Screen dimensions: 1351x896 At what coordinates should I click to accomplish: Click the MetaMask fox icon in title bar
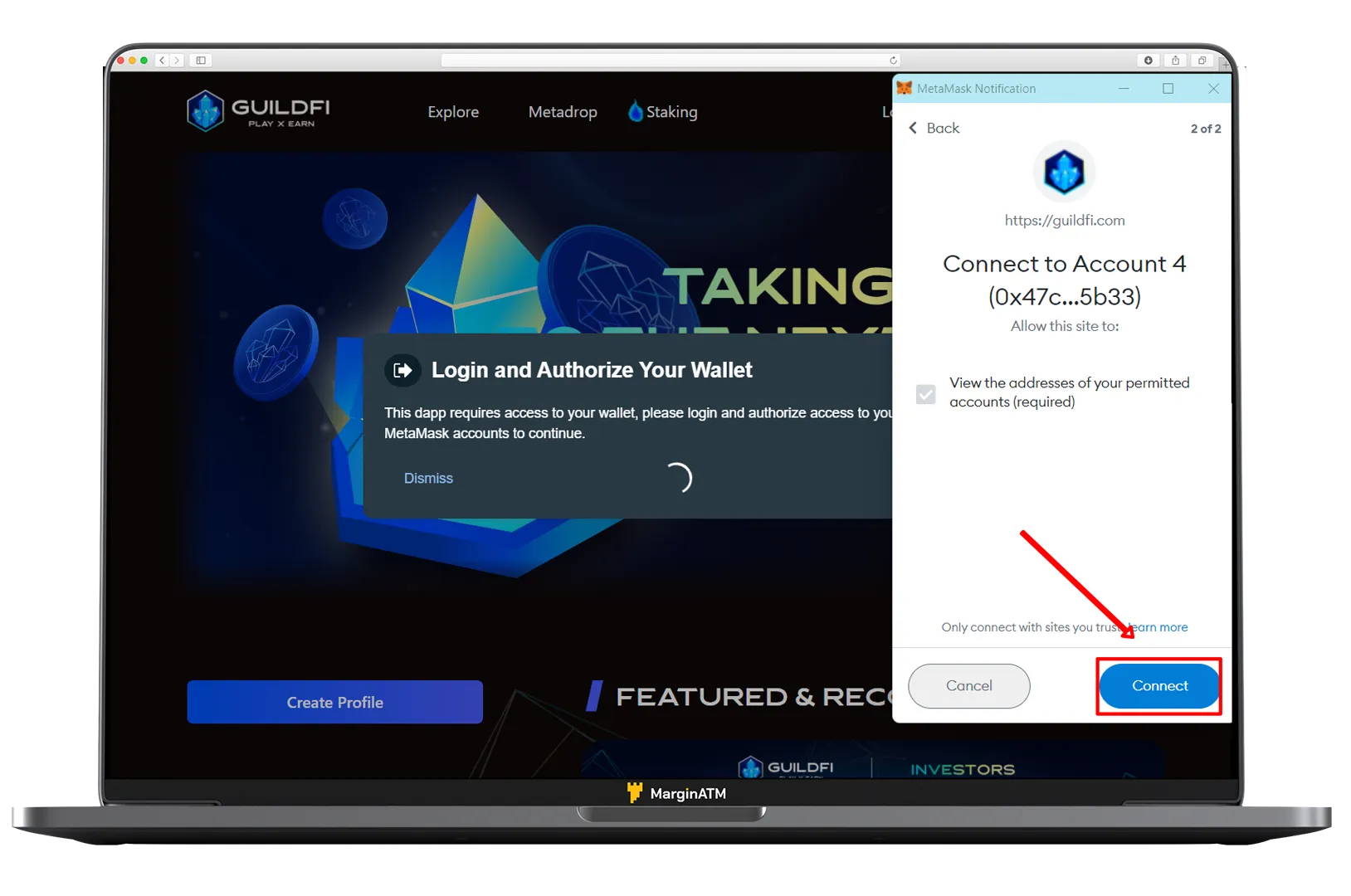[905, 88]
